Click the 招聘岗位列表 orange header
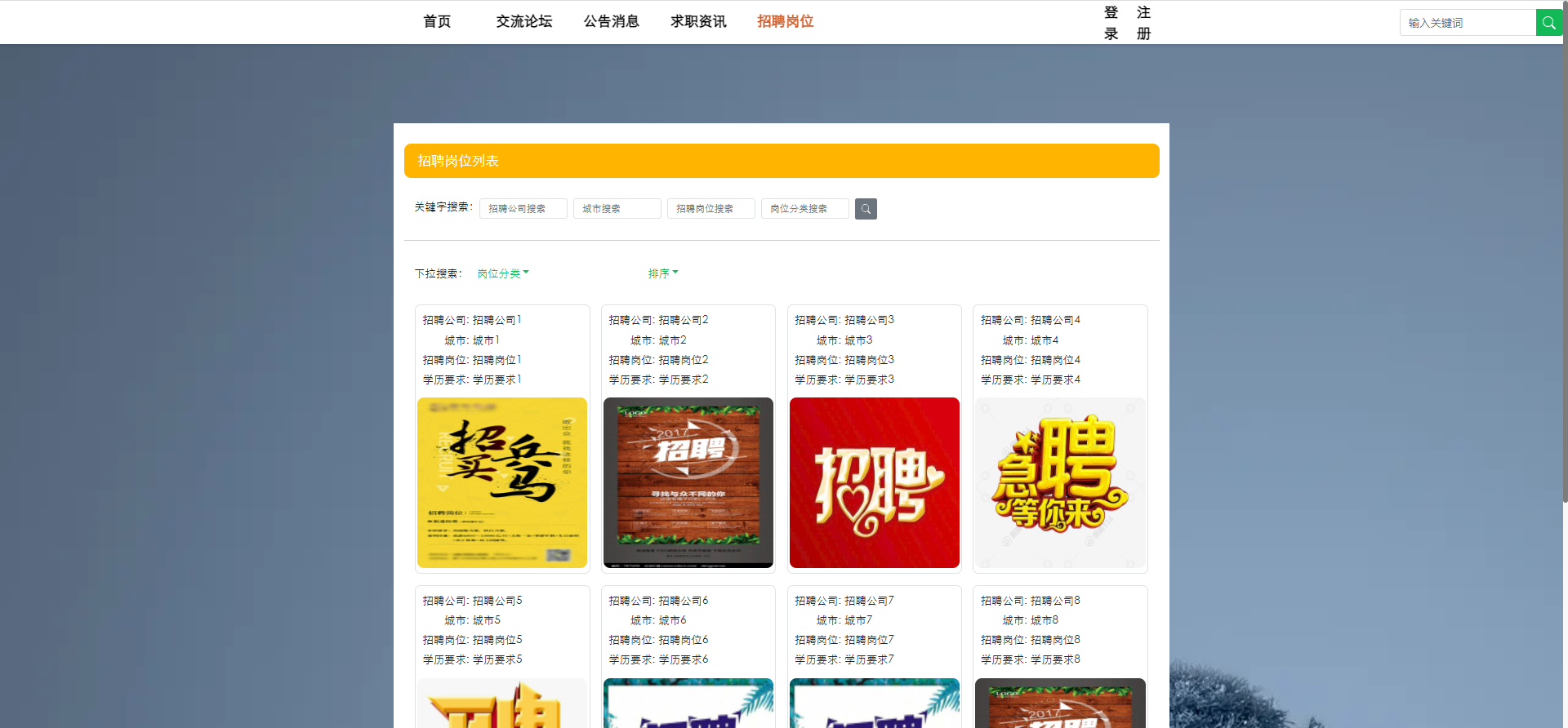The height and width of the screenshot is (728, 1568). tap(782, 161)
